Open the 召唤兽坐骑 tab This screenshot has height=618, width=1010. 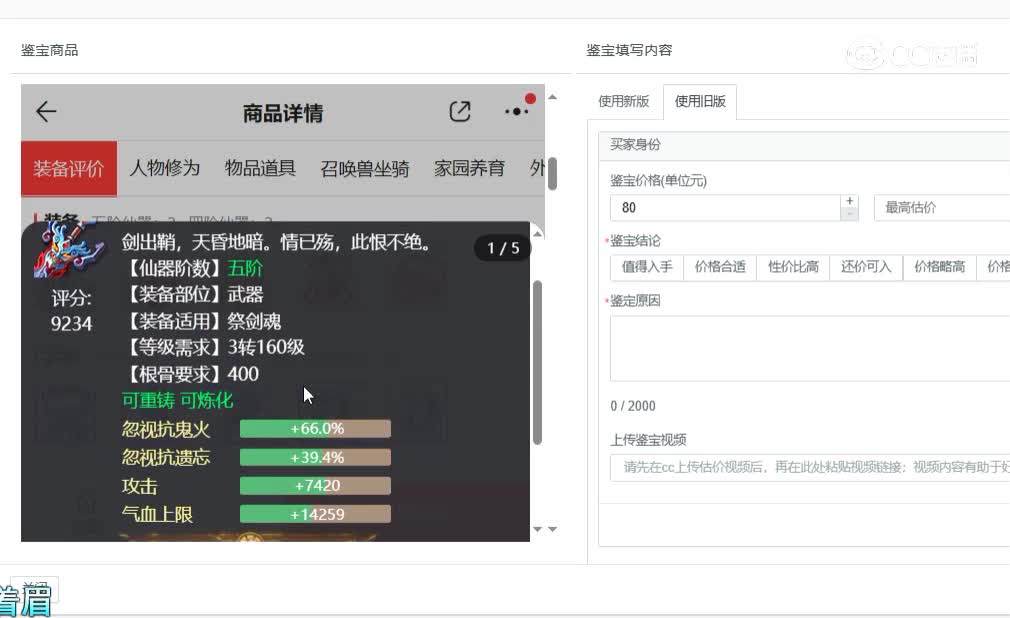click(x=365, y=168)
